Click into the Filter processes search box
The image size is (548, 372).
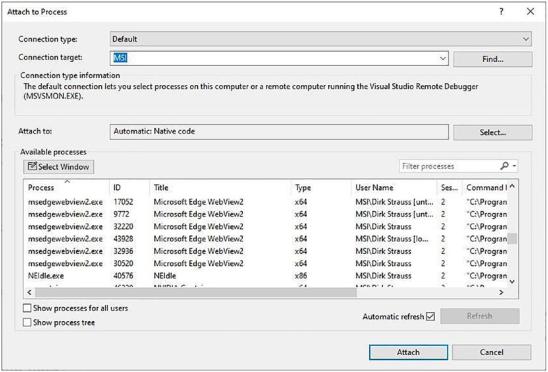(449, 166)
